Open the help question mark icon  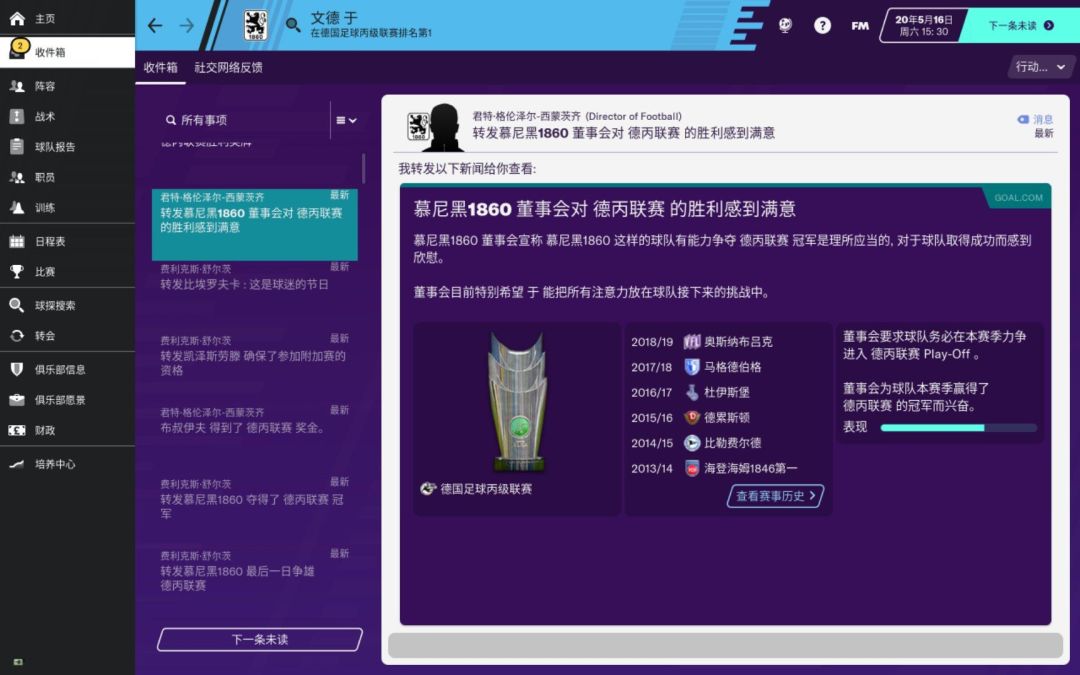tap(822, 25)
